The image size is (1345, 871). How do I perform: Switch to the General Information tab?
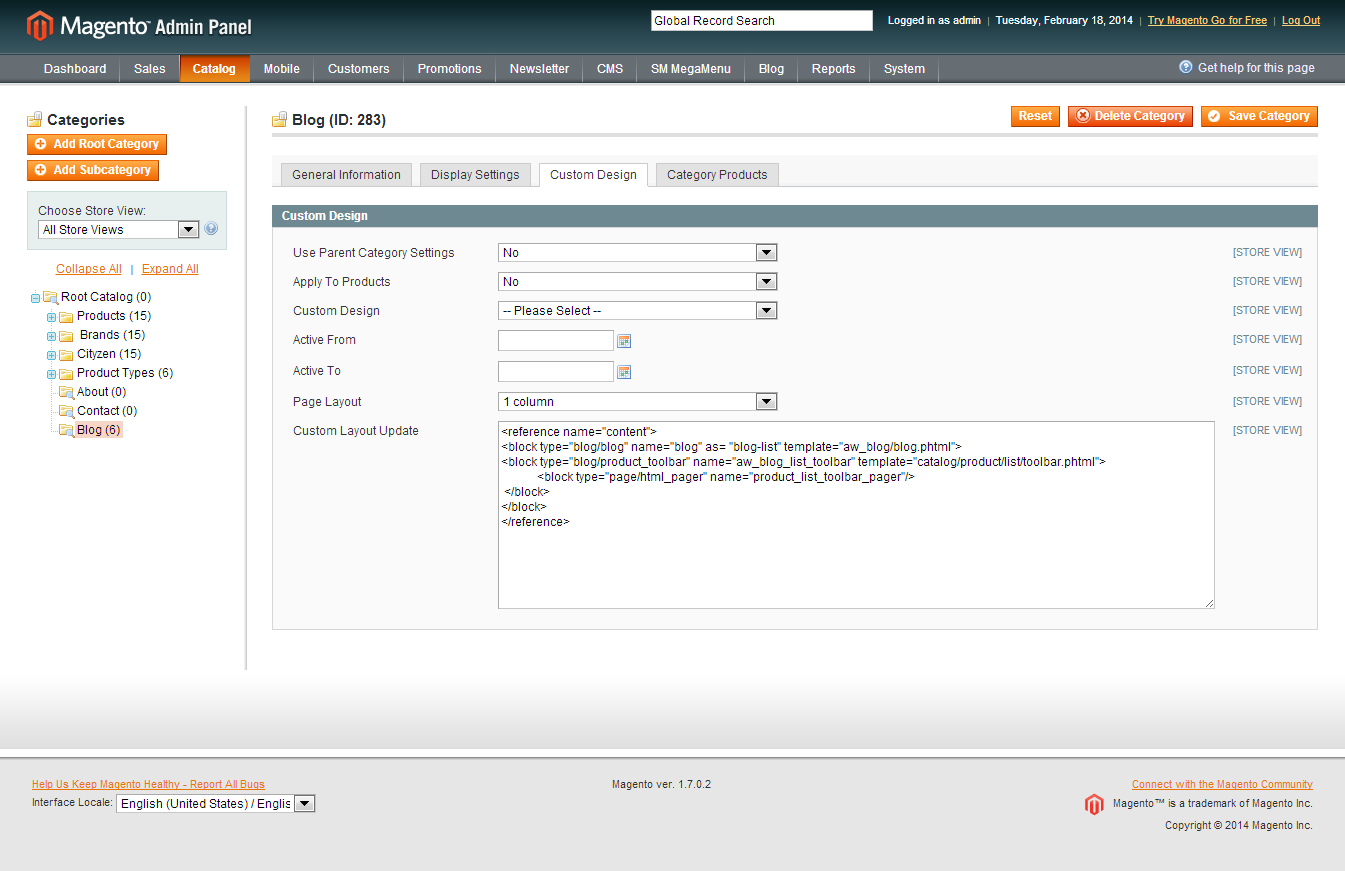(346, 175)
